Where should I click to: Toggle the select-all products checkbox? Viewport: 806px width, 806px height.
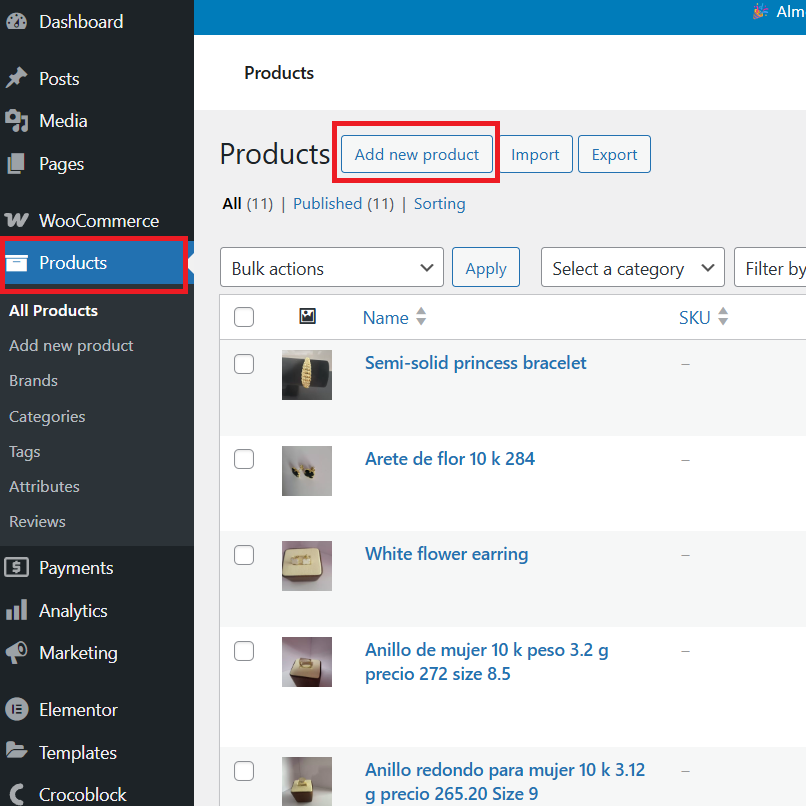point(244,317)
